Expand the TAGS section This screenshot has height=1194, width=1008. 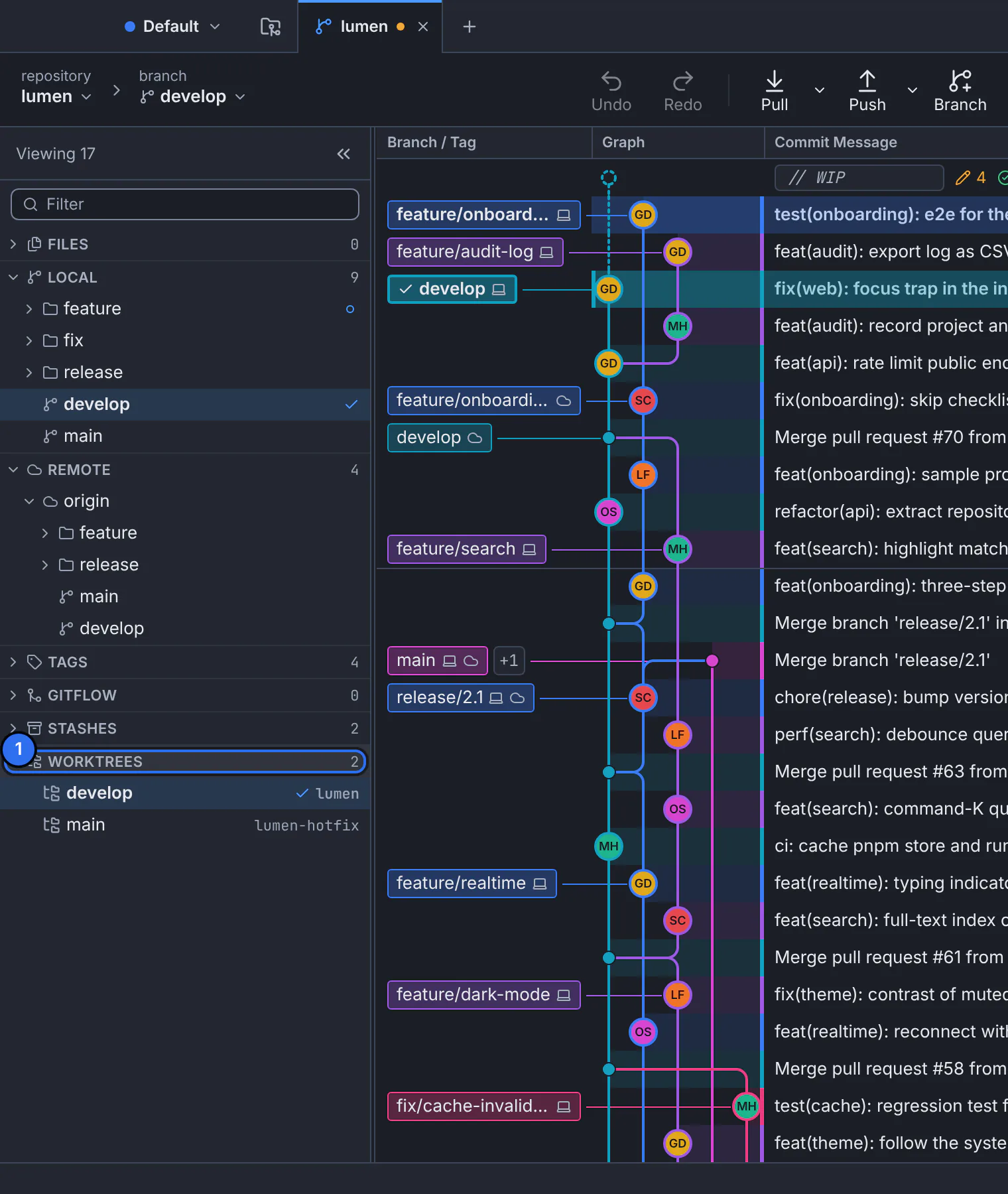point(13,662)
